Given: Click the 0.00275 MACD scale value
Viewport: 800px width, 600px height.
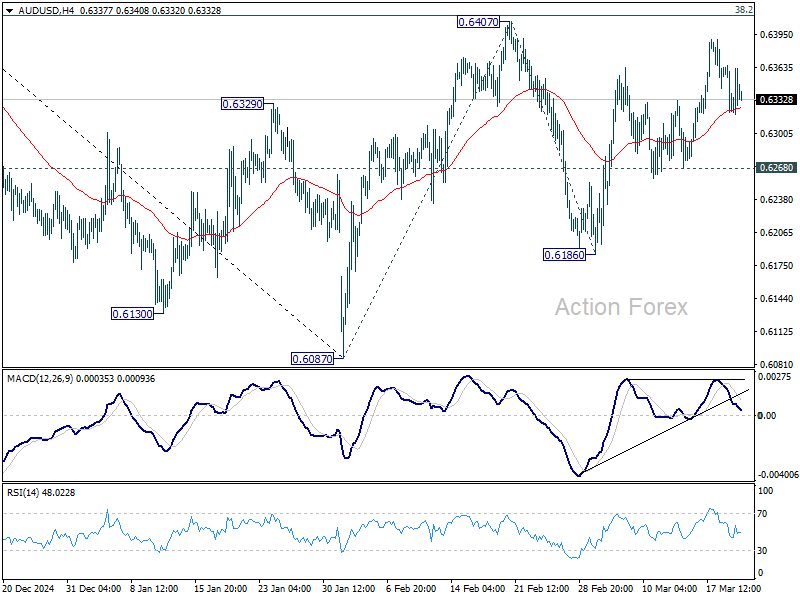Looking at the screenshot, I should click(774, 377).
